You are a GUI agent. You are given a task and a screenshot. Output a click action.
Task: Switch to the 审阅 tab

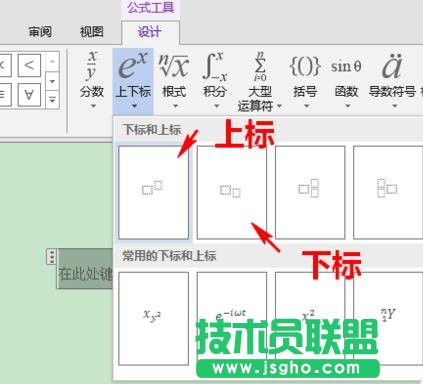pos(40,32)
